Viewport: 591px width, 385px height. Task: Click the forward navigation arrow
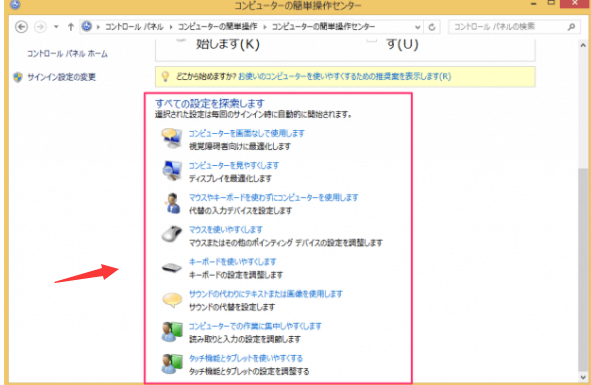(x=40, y=27)
